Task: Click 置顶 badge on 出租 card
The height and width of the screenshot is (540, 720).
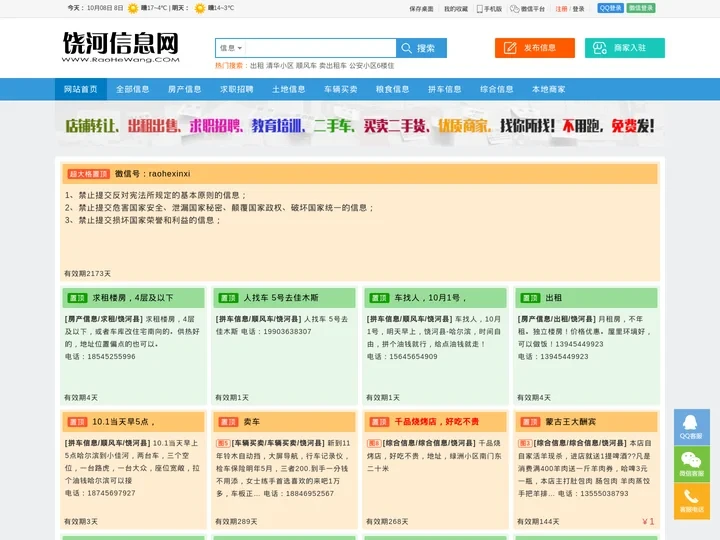Action: tap(530, 298)
